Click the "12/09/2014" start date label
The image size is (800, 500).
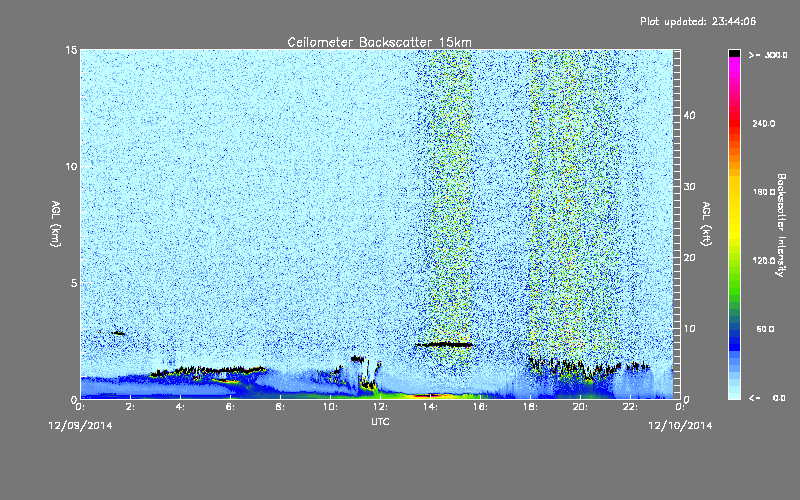coord(80,425)
